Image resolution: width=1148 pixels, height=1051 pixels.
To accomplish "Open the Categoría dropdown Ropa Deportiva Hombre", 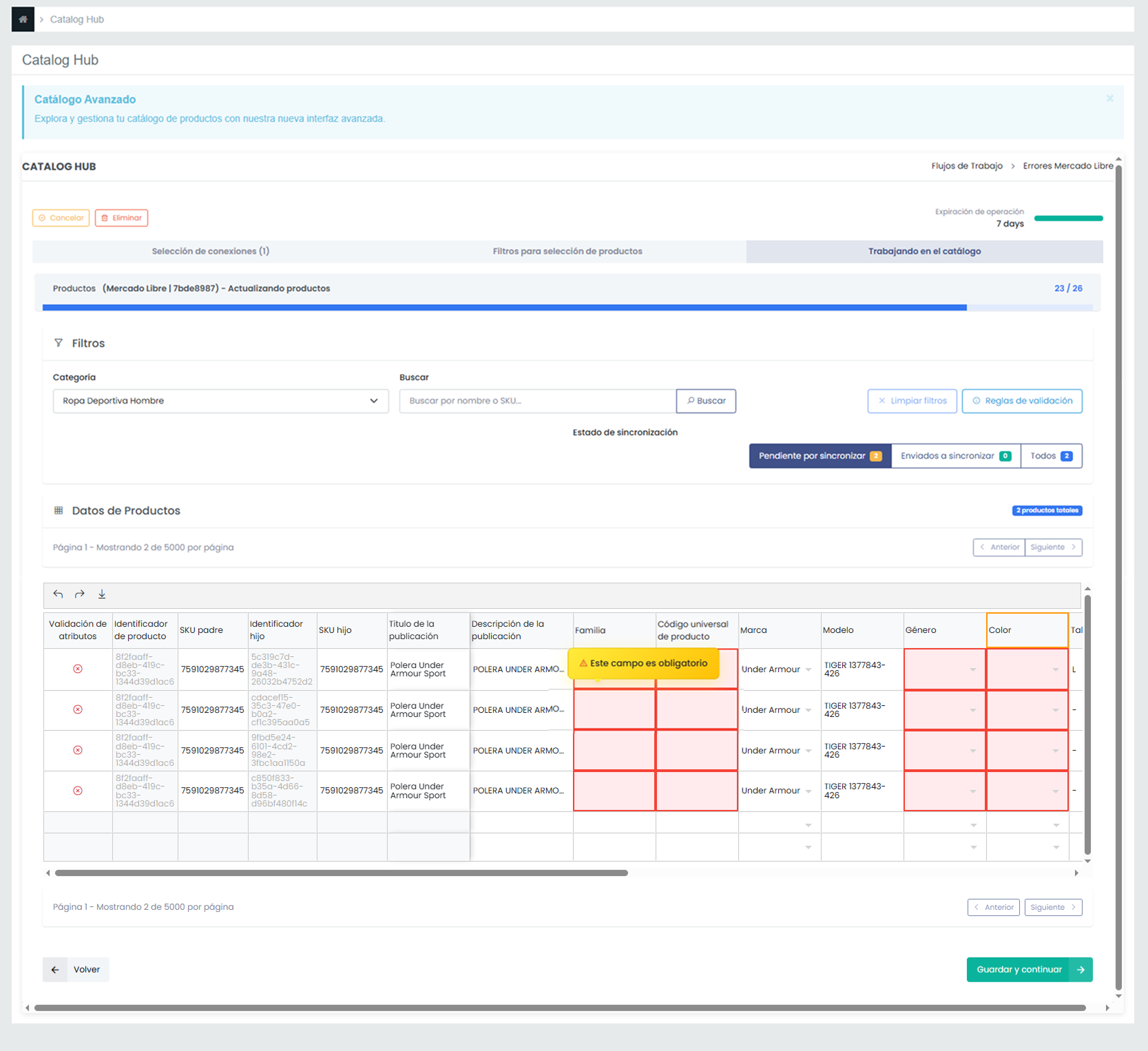I will click(220, 401).
